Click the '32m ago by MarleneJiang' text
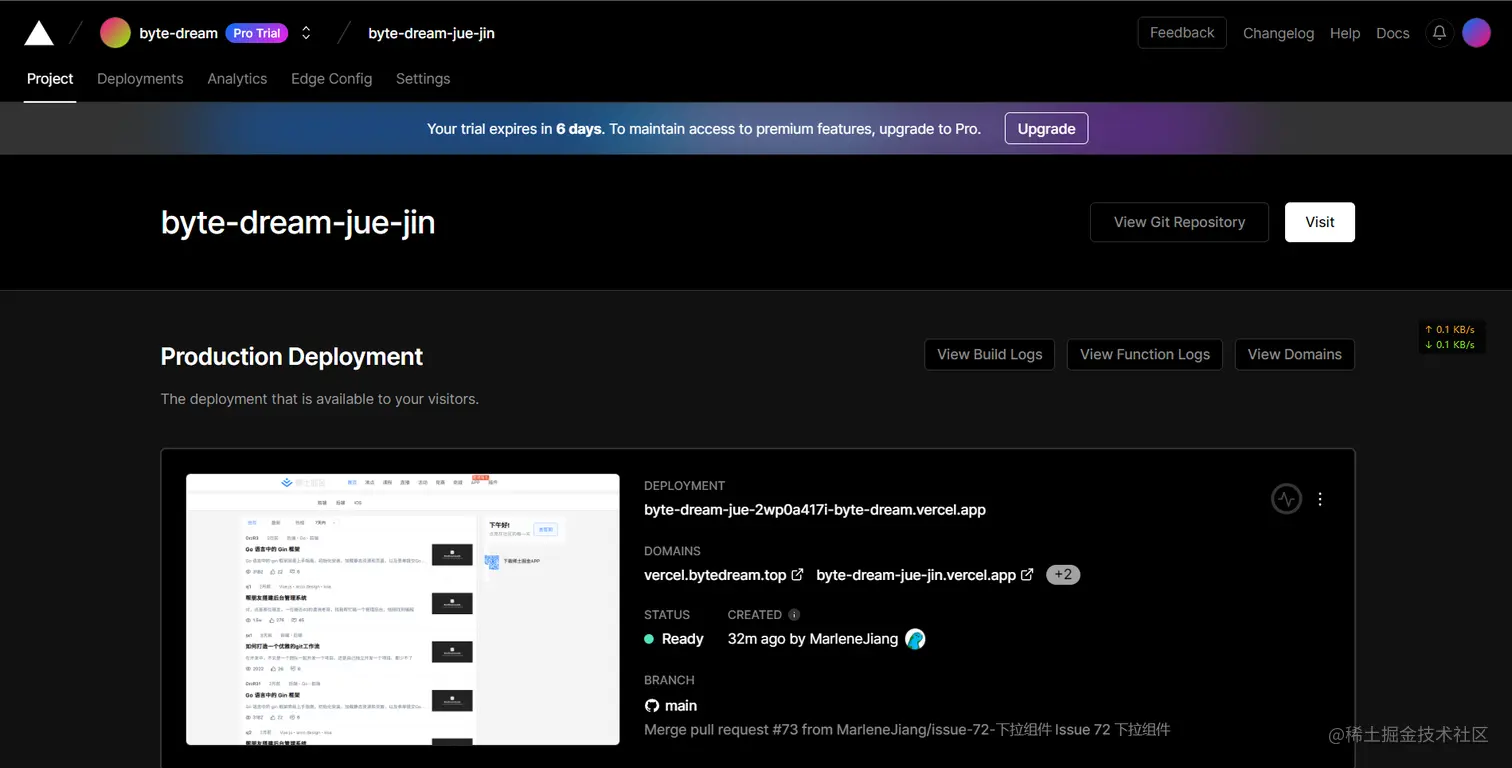This screenshot has width=1512, height=768. (x=813, y=639)
